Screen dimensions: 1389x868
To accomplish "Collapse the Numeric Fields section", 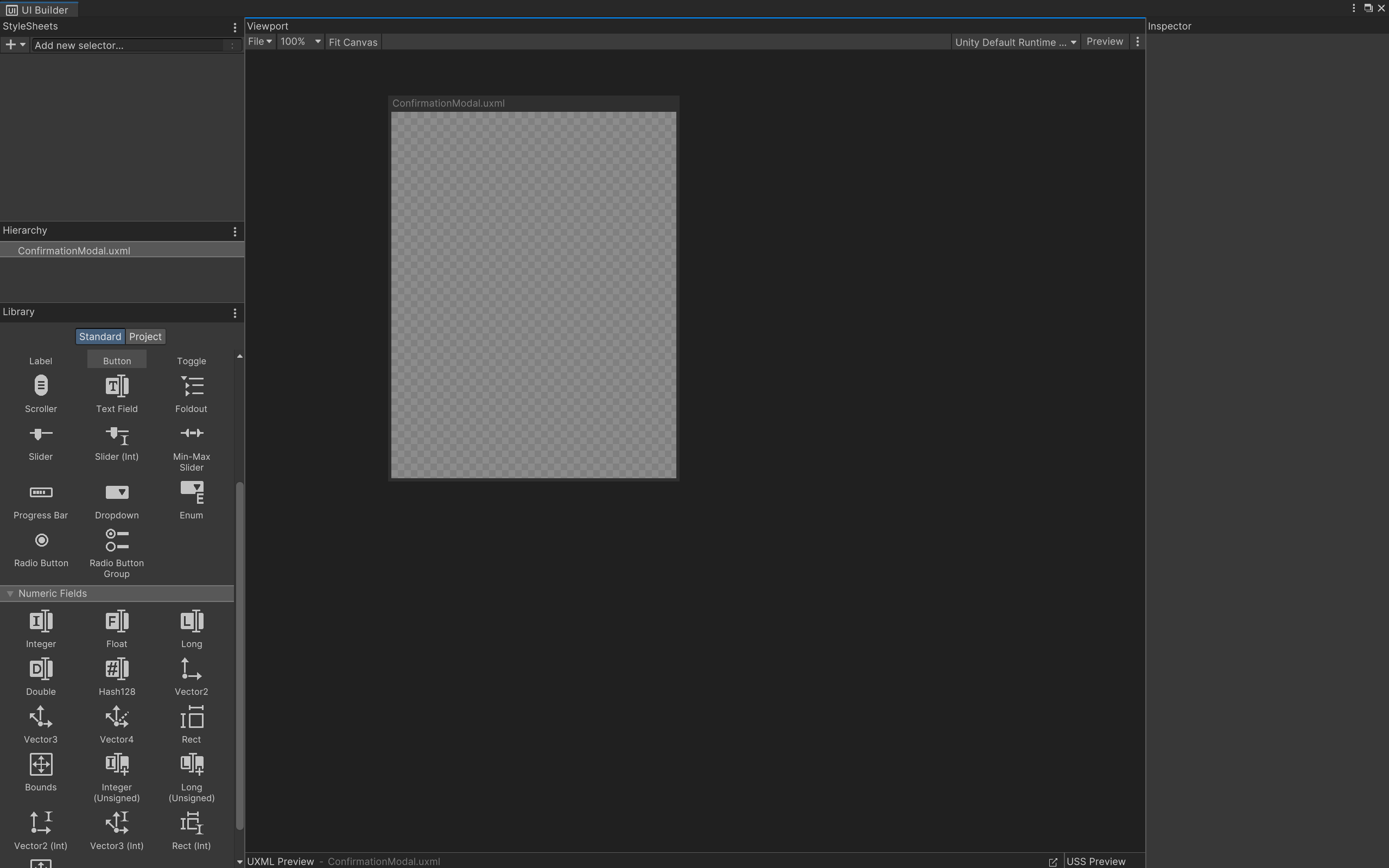I will click(10, 593).
